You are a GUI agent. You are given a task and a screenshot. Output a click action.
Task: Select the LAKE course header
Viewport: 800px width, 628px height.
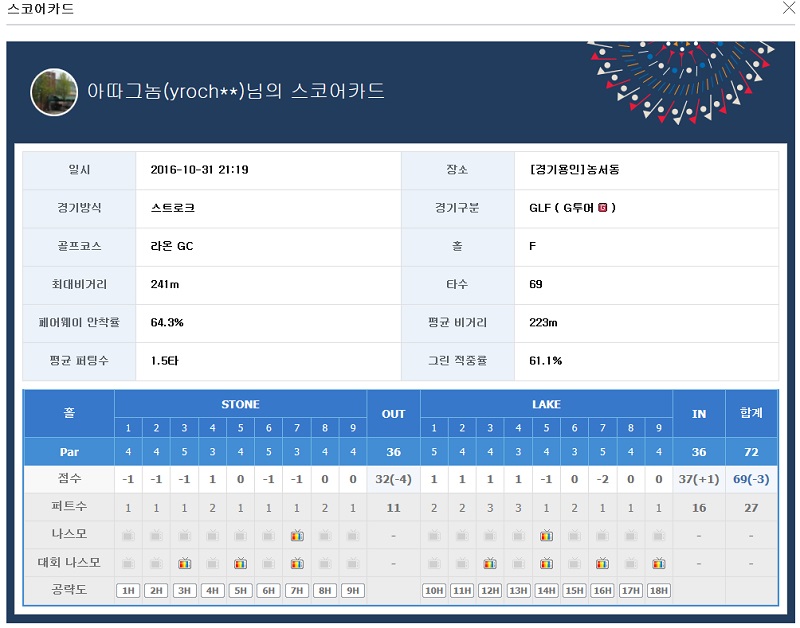tap(546, 404)
